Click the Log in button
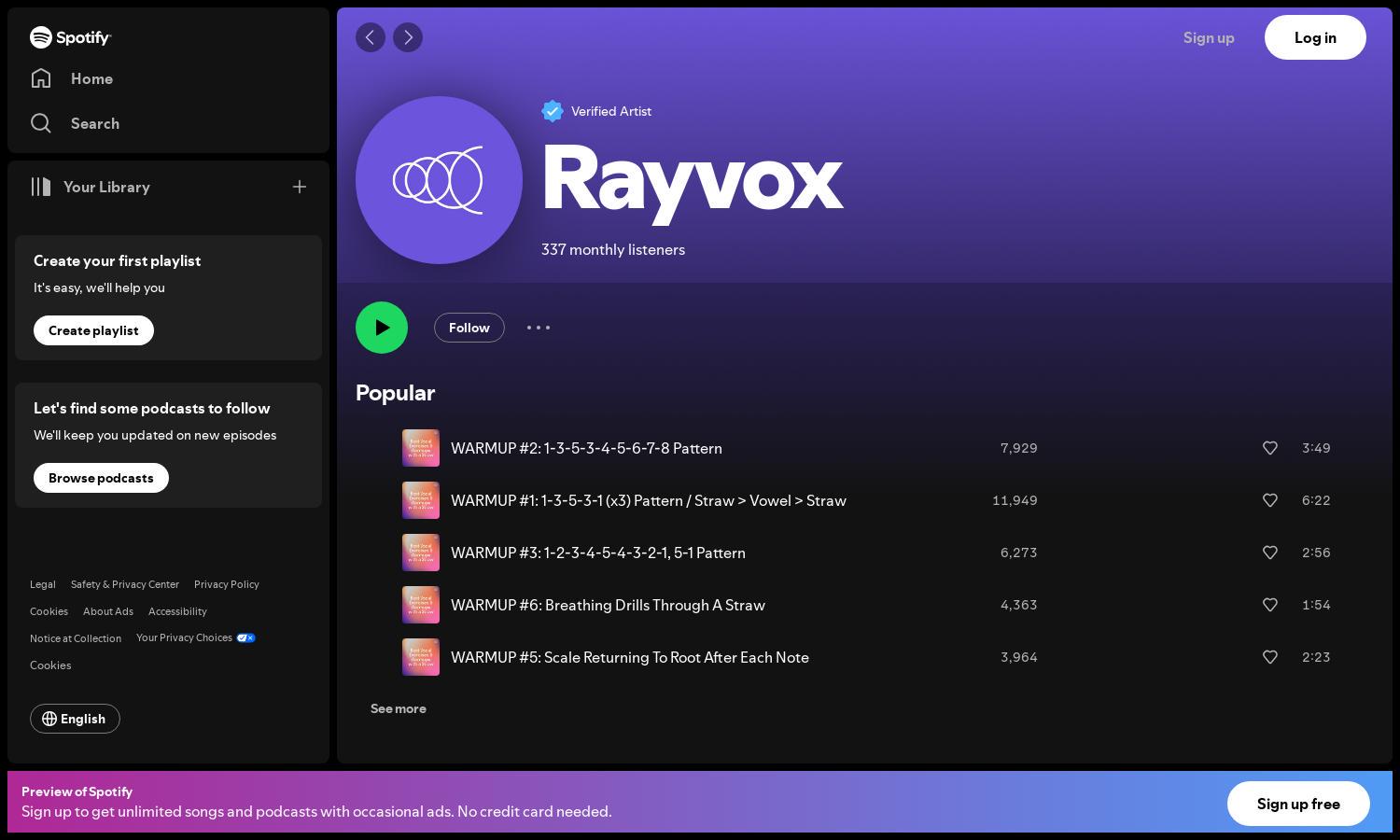 1315,37
